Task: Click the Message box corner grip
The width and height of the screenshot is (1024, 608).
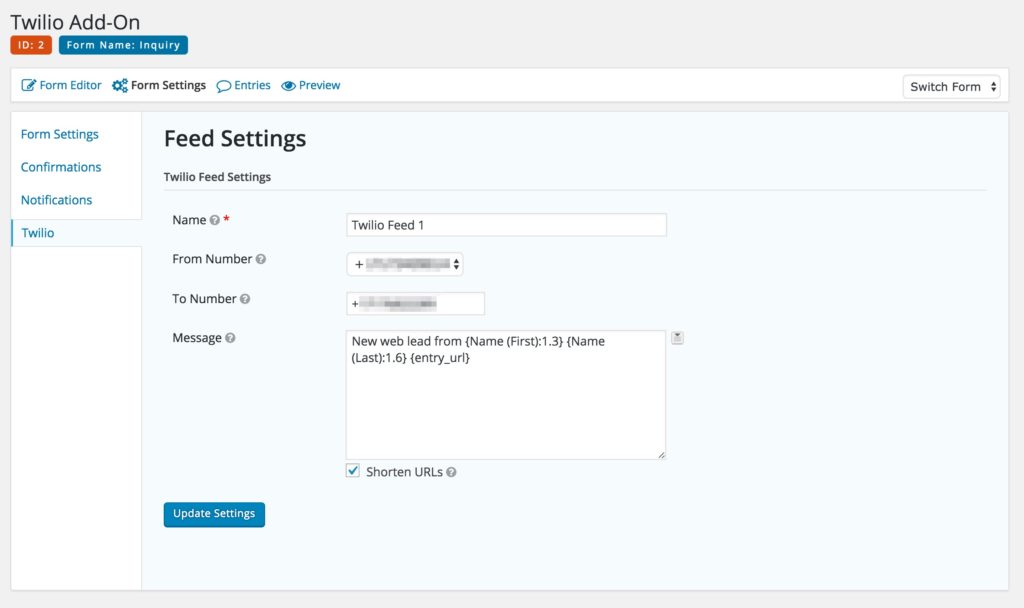Action: 661,455
